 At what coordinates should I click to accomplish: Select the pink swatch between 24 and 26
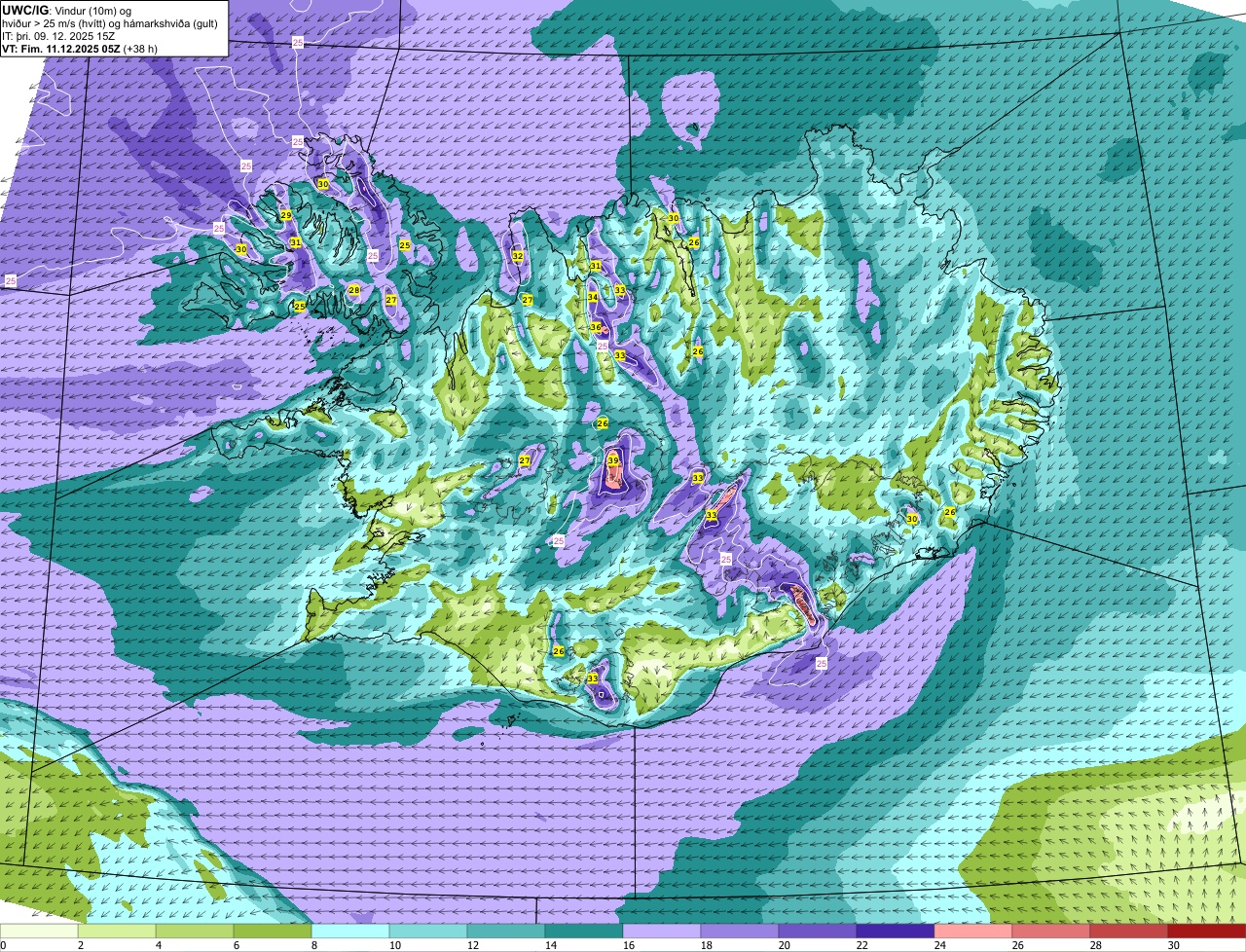click(973, 932)
